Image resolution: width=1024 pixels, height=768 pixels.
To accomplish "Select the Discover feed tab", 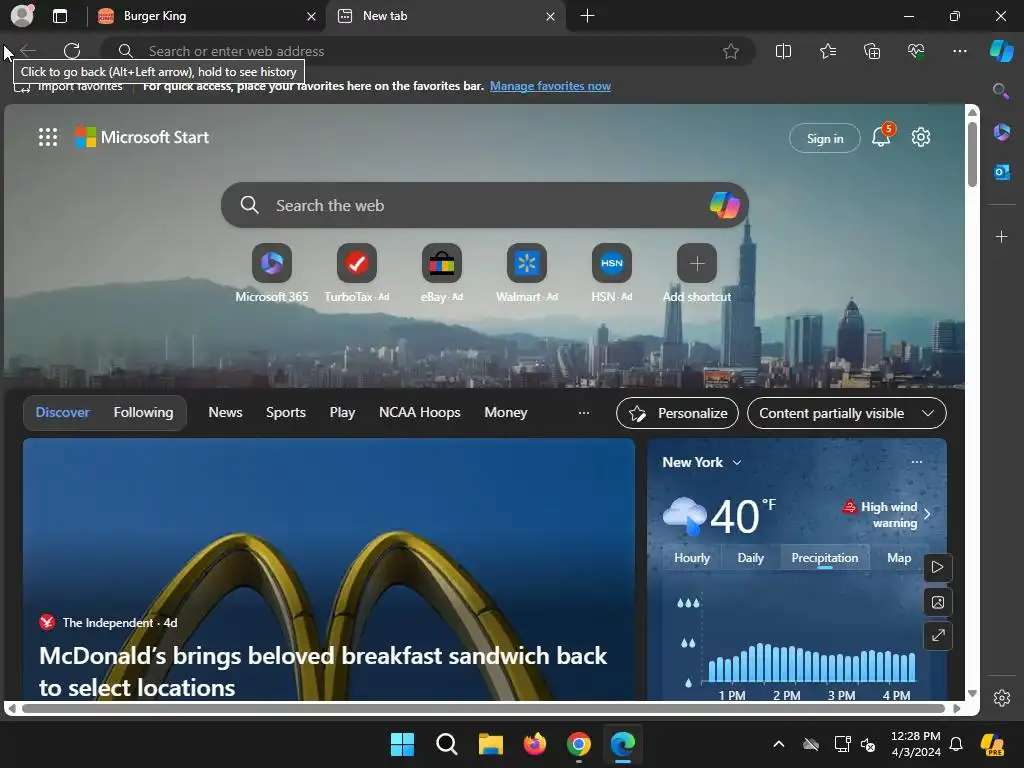I will (x=62, y=412).
